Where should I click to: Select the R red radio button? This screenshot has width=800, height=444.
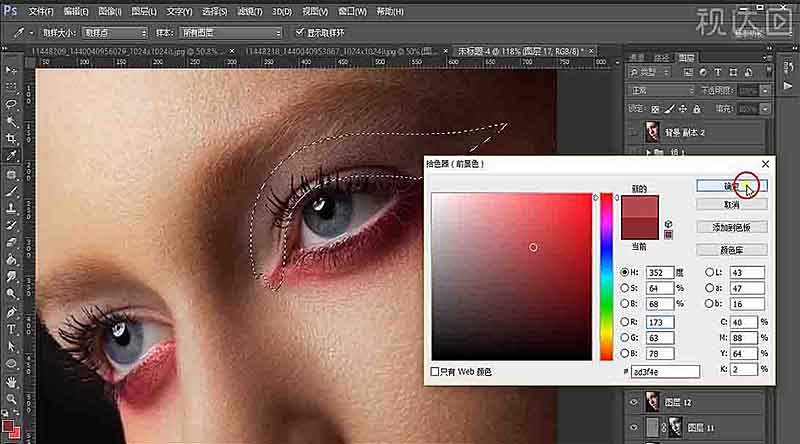[624, 322]
